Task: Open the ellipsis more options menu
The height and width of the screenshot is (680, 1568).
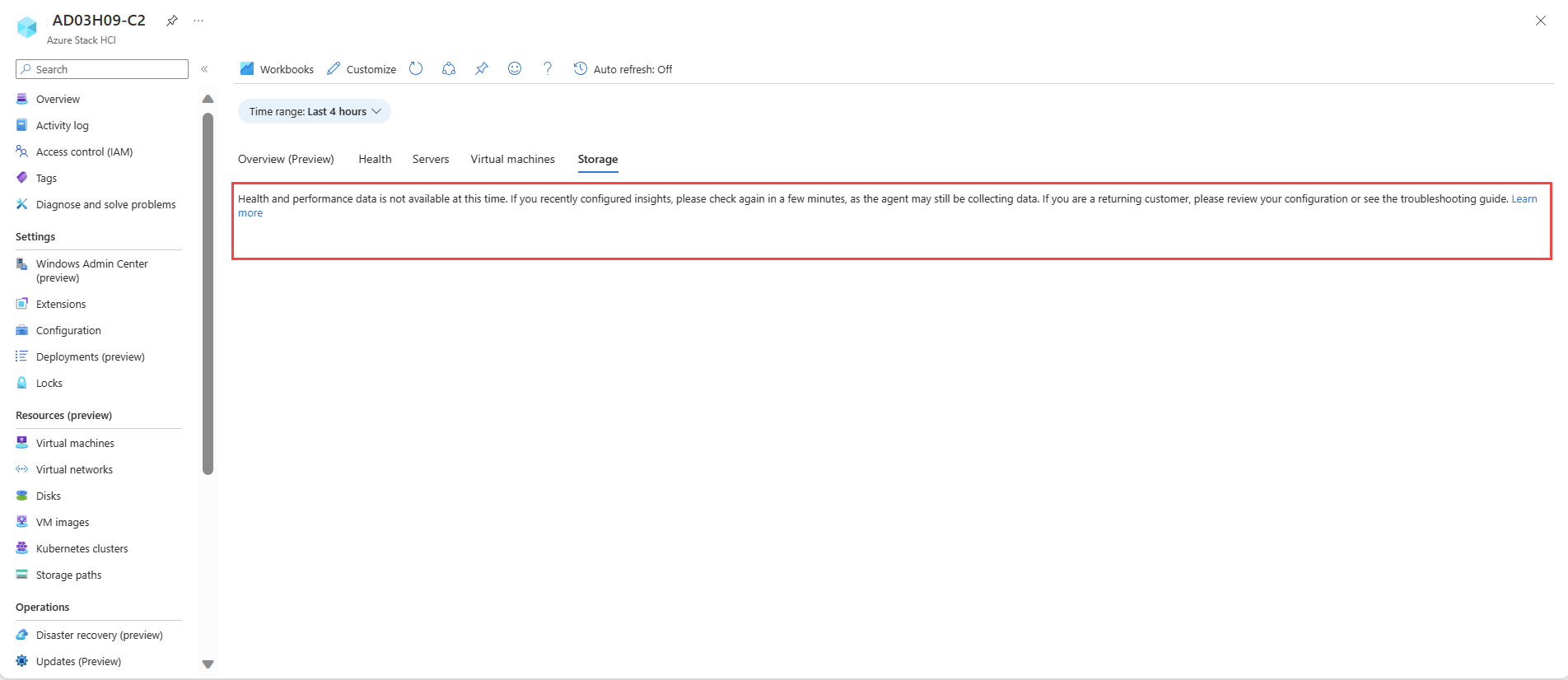Action: [198, 21]
